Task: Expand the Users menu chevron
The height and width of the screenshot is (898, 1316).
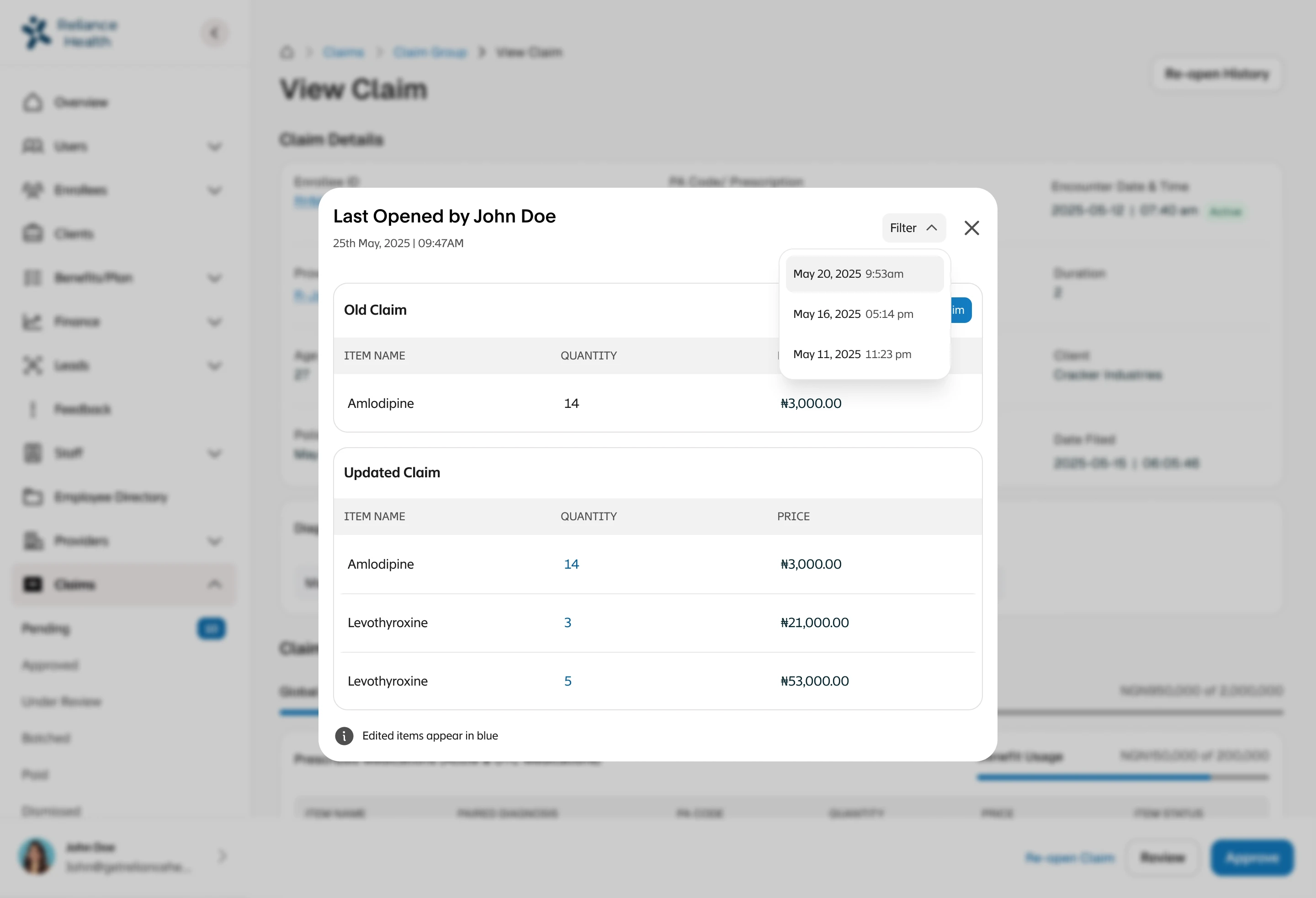Action: pyautogui.click(x=214, y=147)
